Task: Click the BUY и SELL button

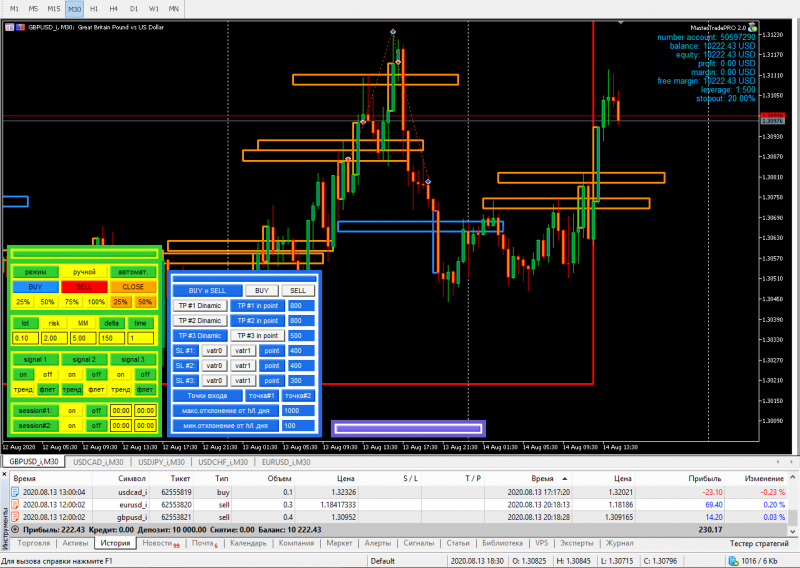Action: [x=207, y=290]
